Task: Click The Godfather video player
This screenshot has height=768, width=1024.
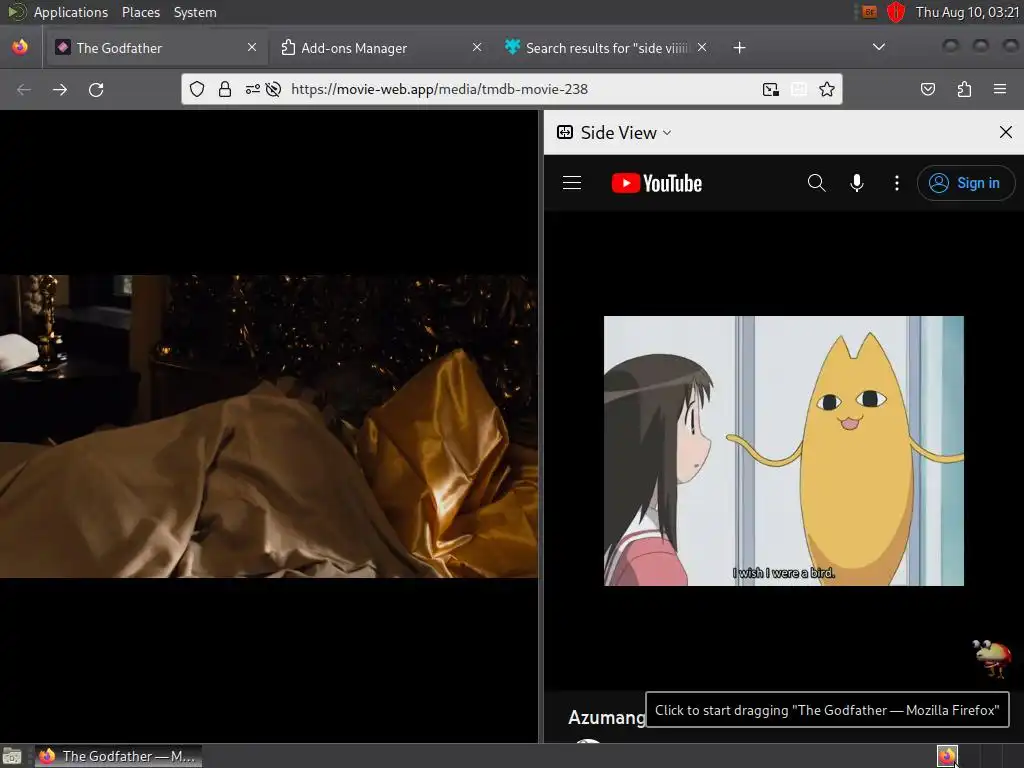Action: tap(268, 426)
